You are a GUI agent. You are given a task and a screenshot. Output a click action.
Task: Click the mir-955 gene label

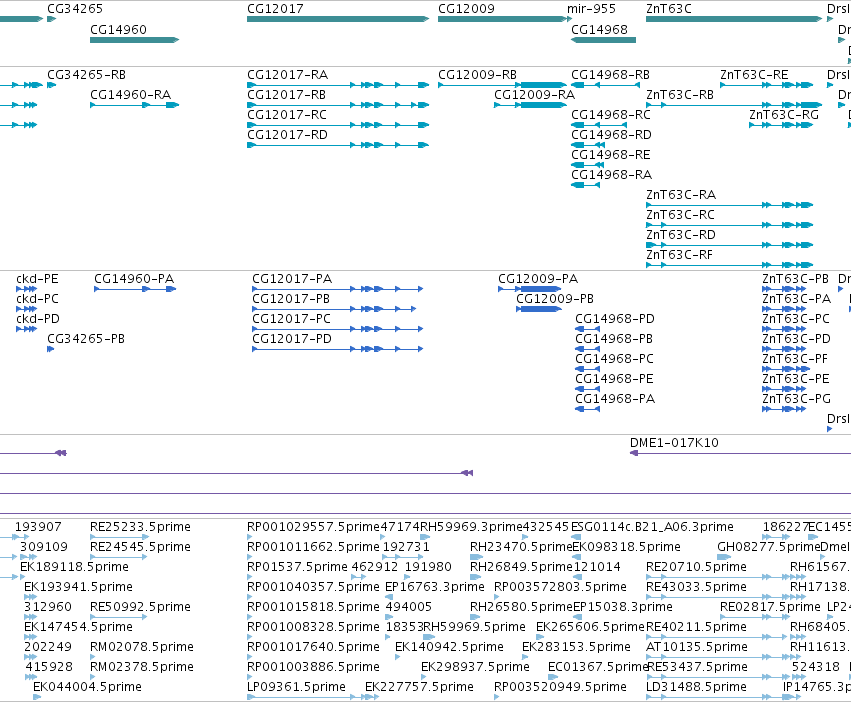coord(592,9)
